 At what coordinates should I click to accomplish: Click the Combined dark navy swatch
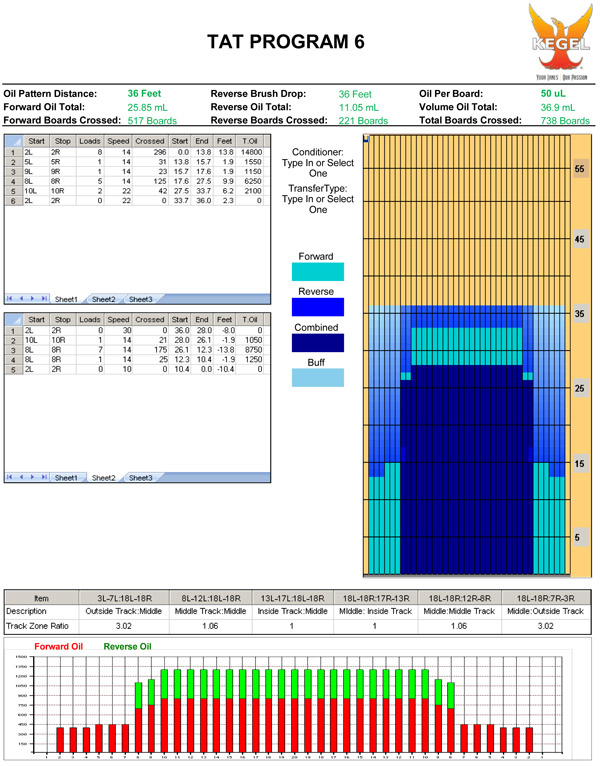(x=317, y=343)
